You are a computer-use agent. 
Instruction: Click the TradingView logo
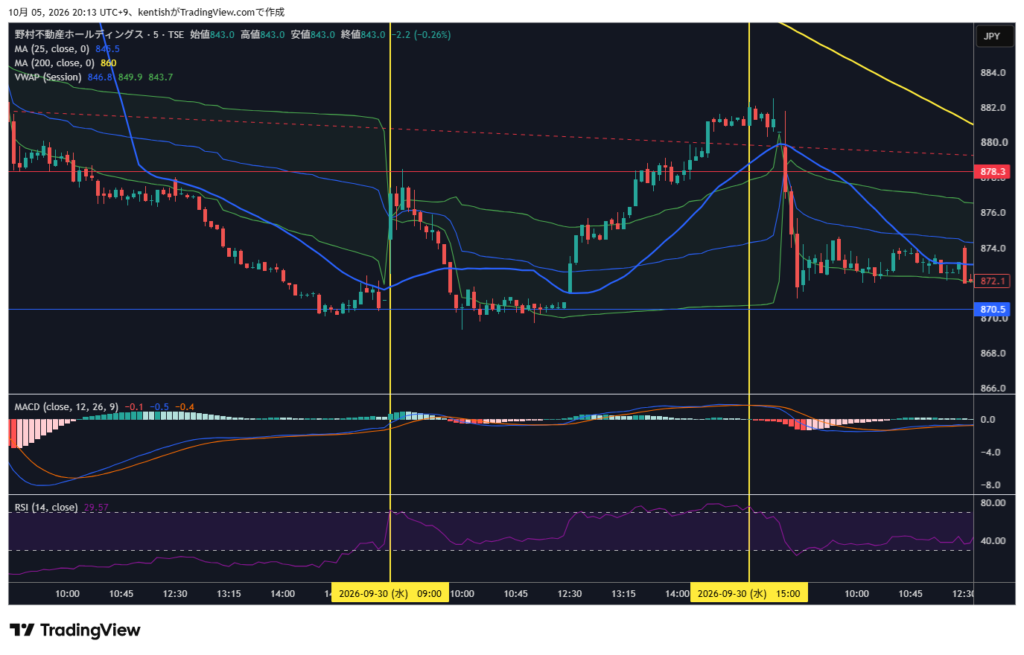tap(75, 630)
